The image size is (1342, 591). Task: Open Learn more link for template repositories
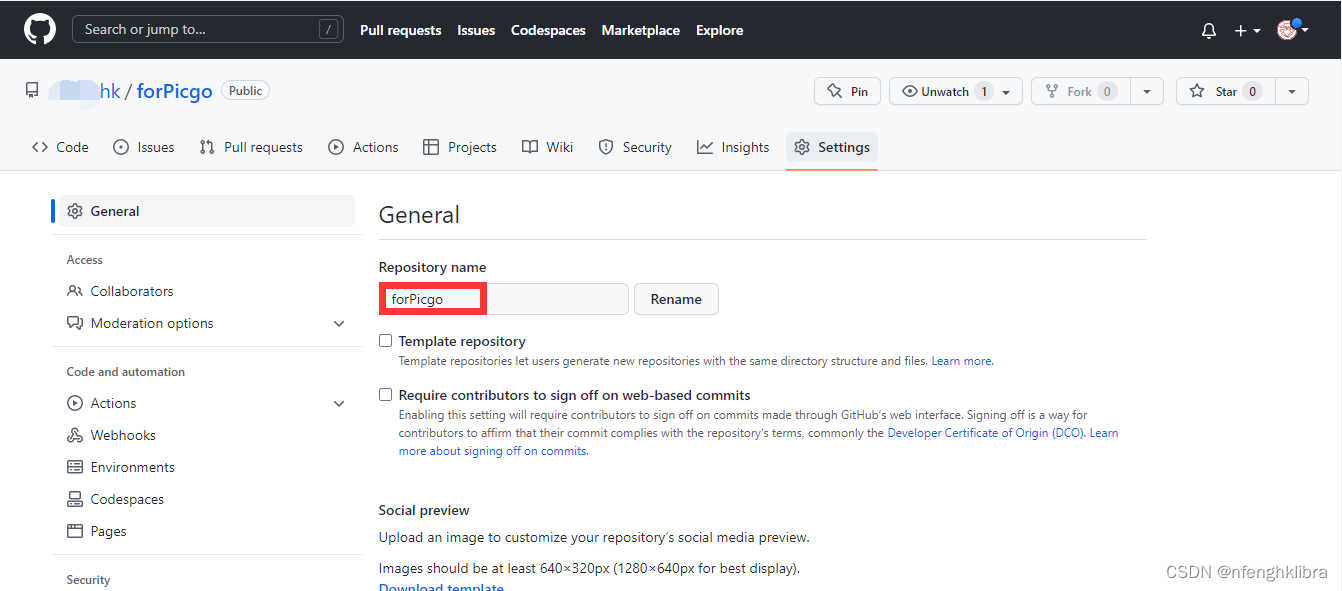point(962,361)
